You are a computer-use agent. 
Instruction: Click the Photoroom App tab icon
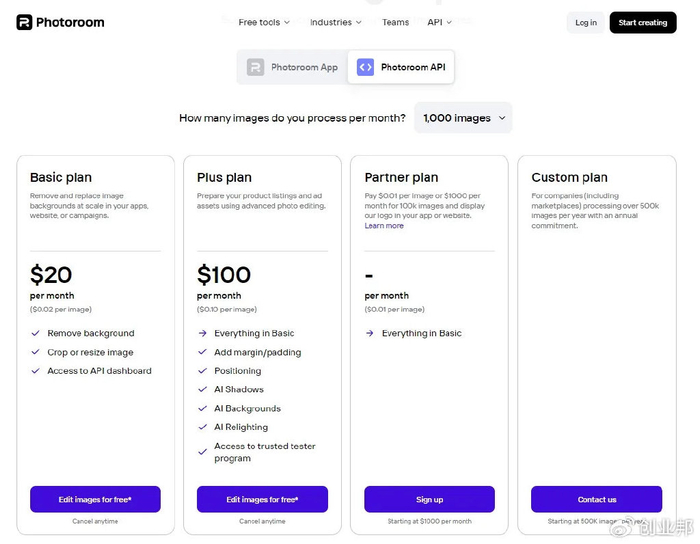tap(256, 67)
